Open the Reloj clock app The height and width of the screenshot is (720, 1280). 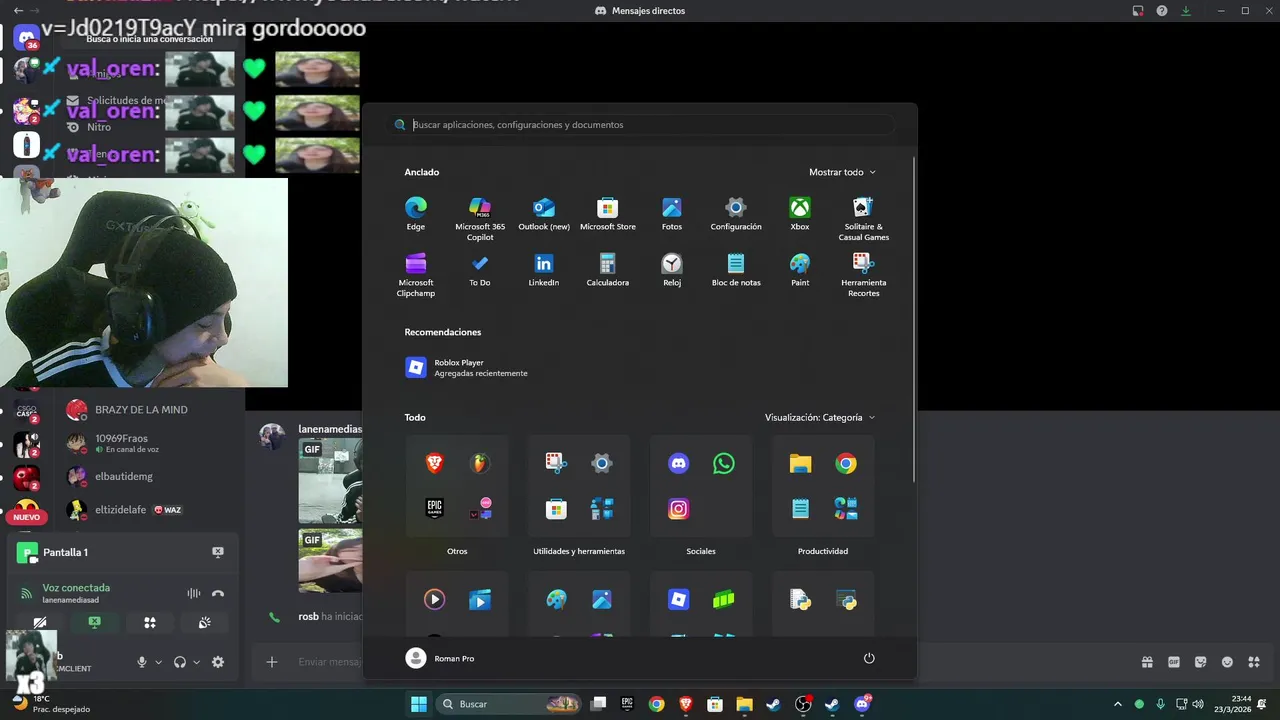click(x=672, y=269)
